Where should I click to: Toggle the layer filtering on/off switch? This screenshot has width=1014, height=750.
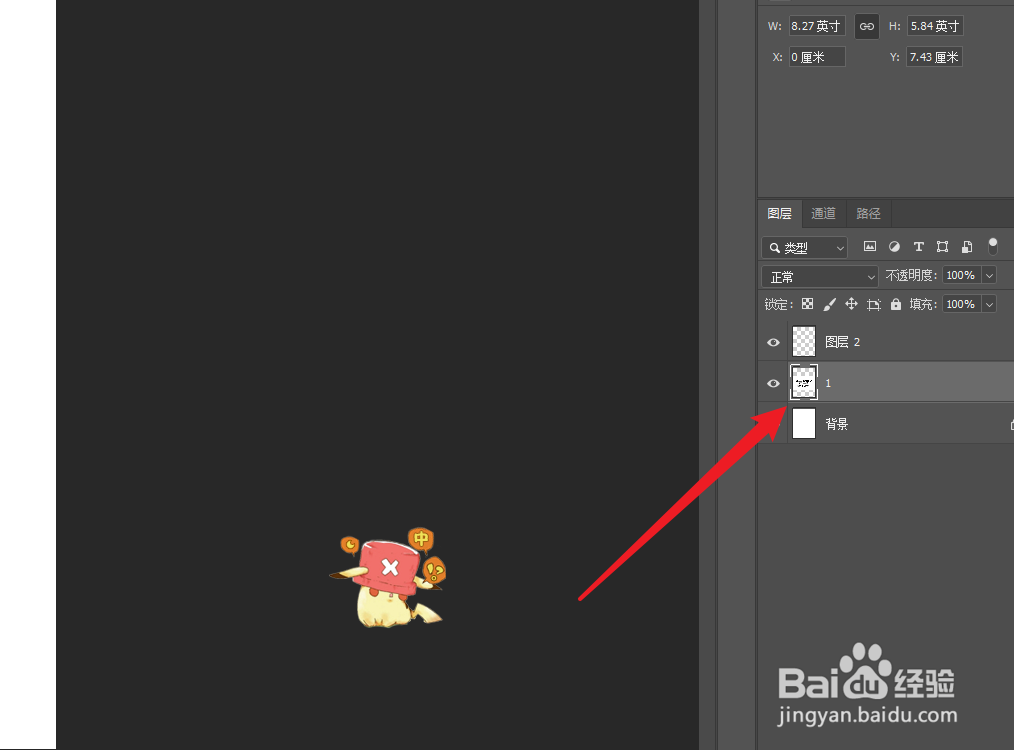993,246
